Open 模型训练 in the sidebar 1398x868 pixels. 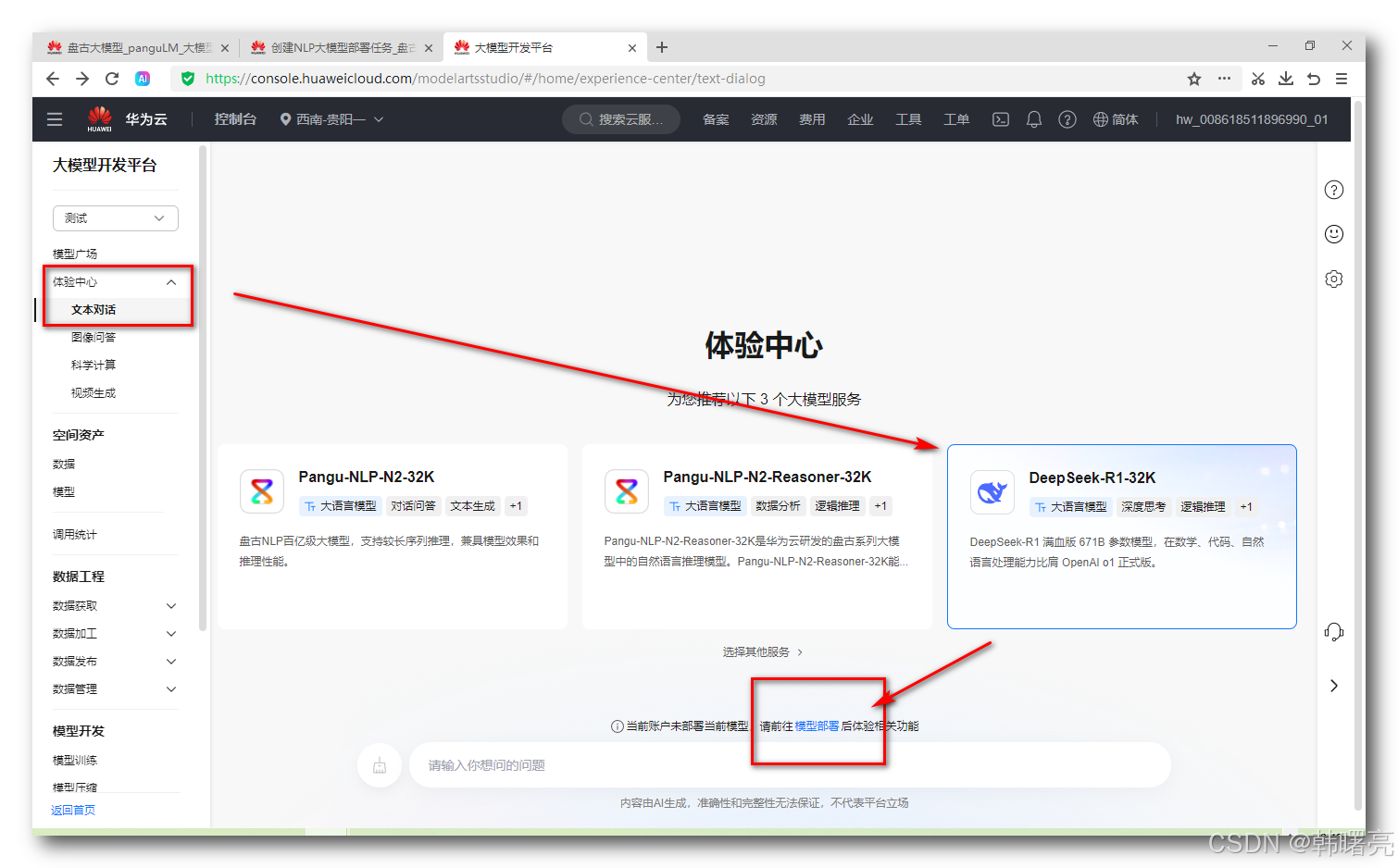75,761
